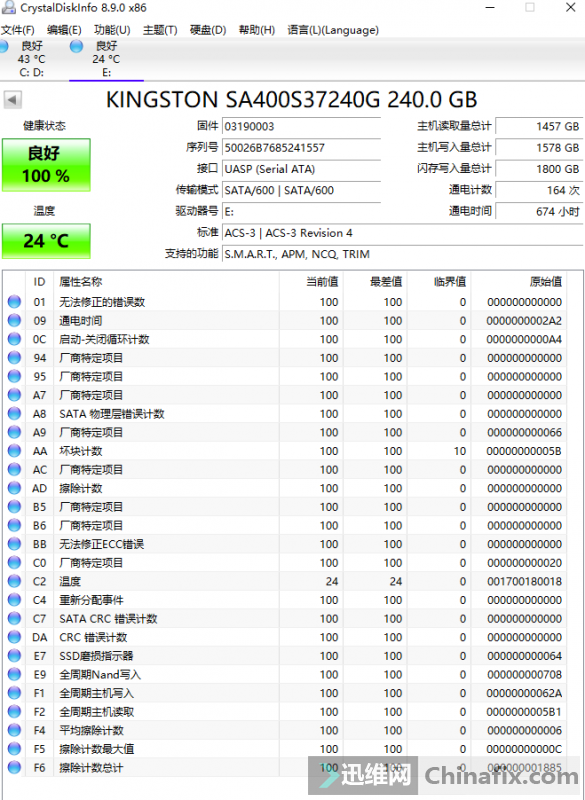Click status orb for E9 全周期Nand写入

[x=14, y=674]
